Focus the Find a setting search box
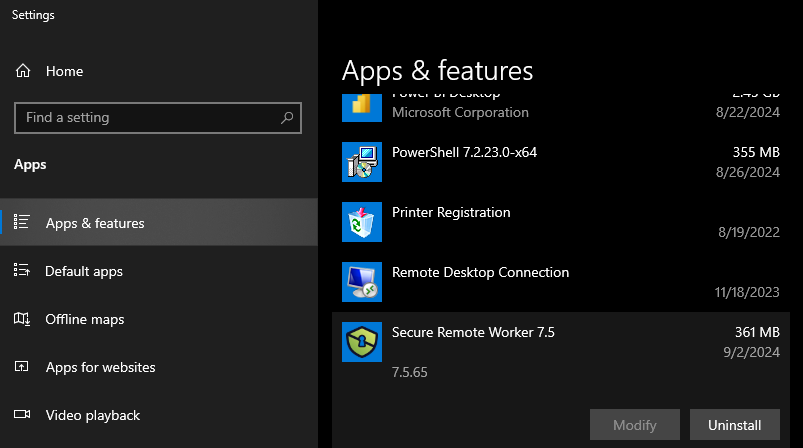Image resolution: width=803 pixels, height=448 pixels. (158, 118)
